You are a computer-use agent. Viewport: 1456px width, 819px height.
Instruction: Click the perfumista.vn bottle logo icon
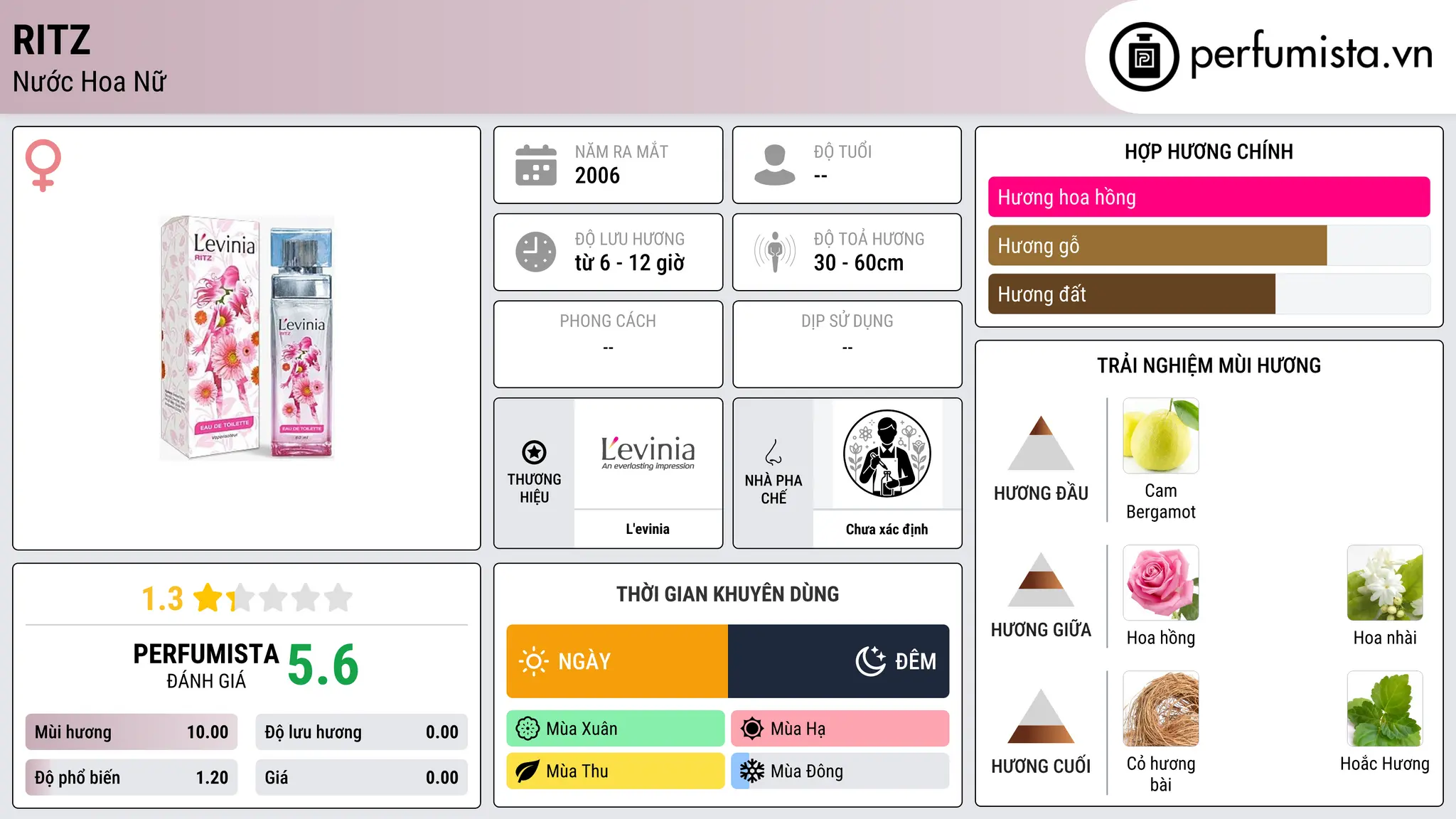click(x=1144, y=57)
